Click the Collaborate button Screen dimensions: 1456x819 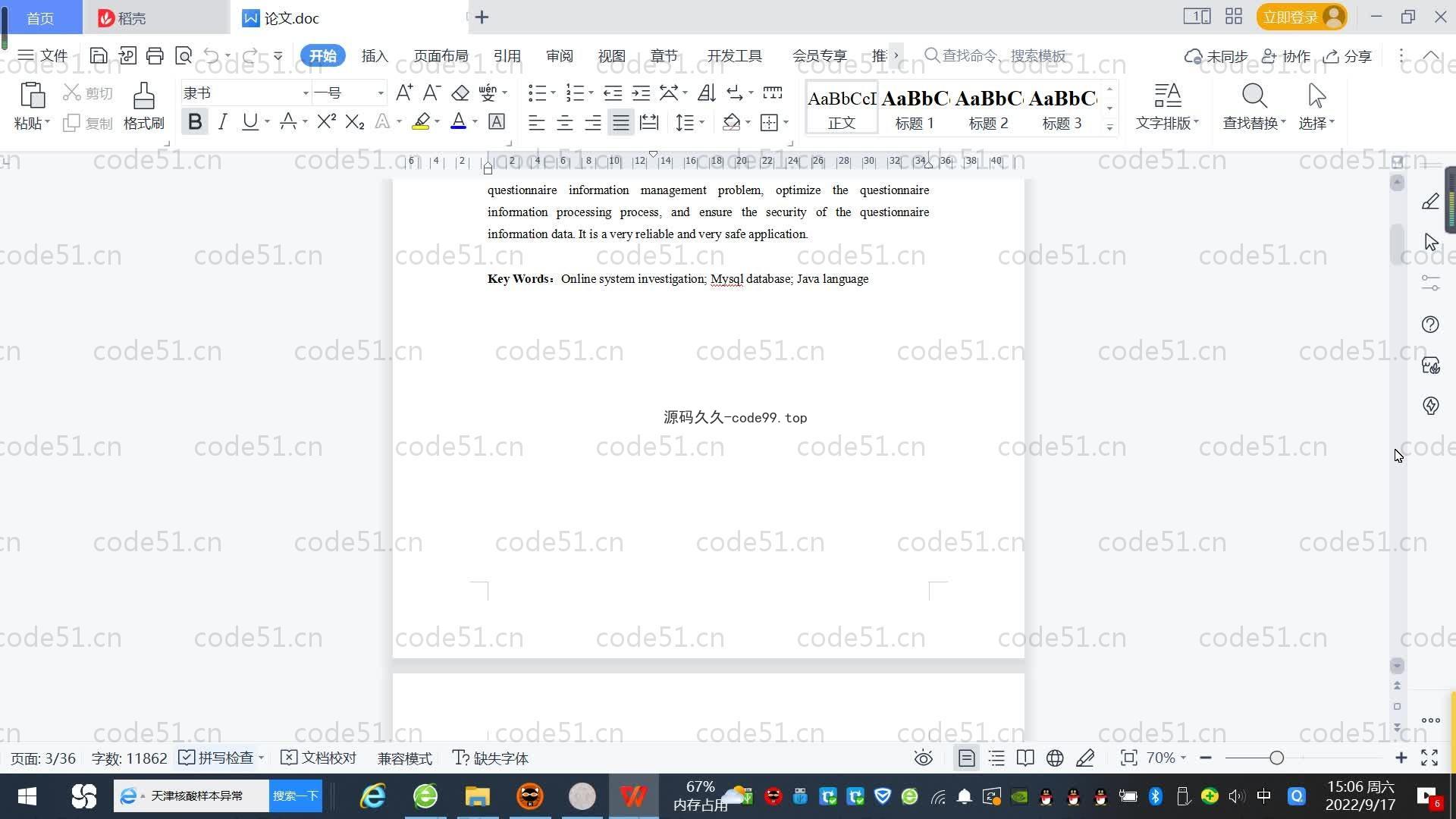(1286, 56)
